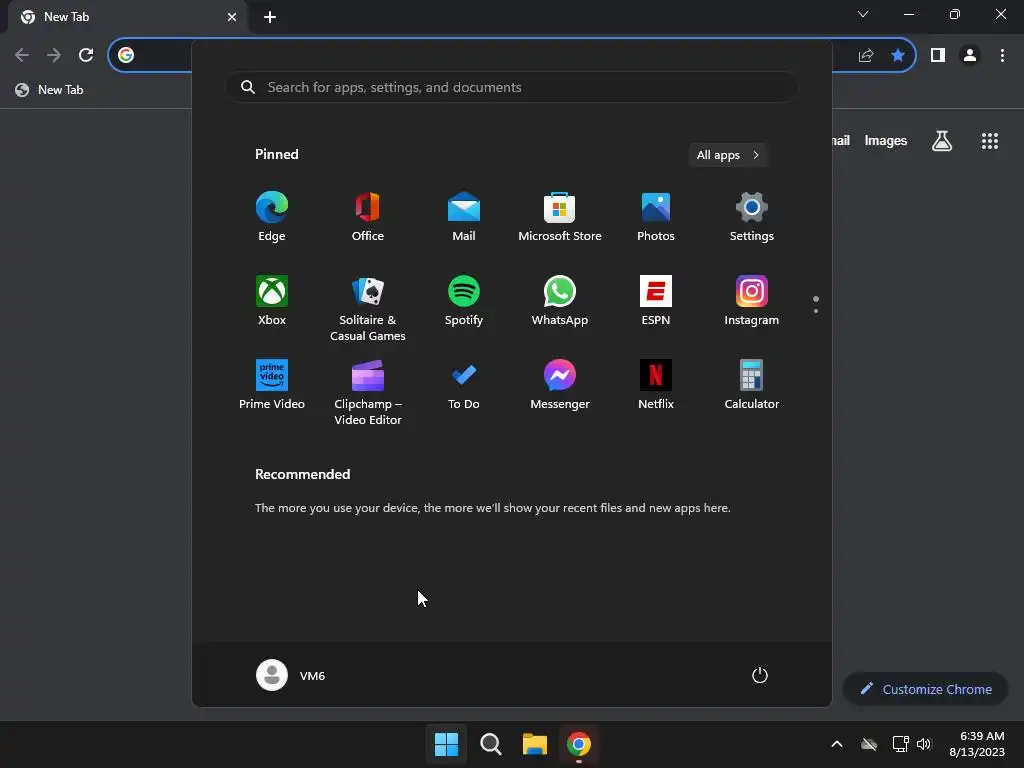Open the volume control in system tray

(924, 744)
